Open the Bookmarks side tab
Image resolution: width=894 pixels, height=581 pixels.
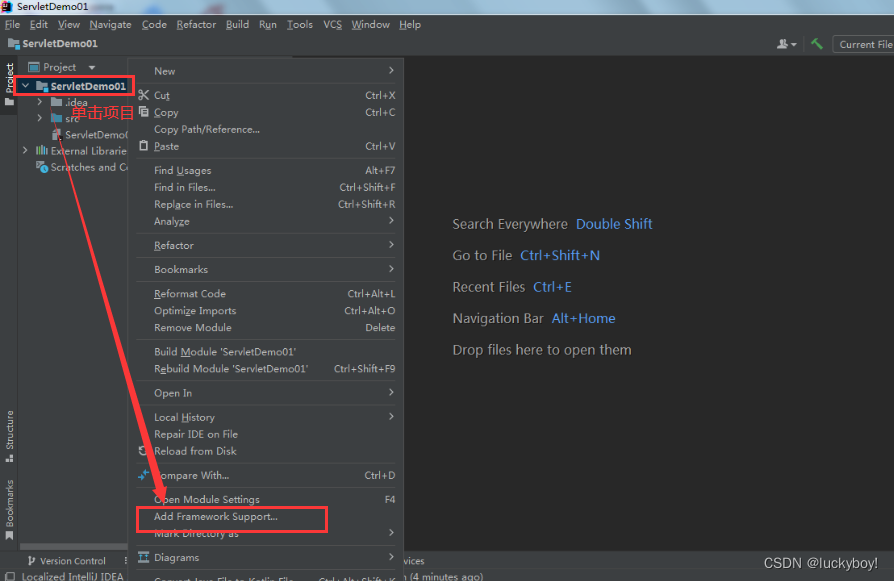[x=9, y=510]
